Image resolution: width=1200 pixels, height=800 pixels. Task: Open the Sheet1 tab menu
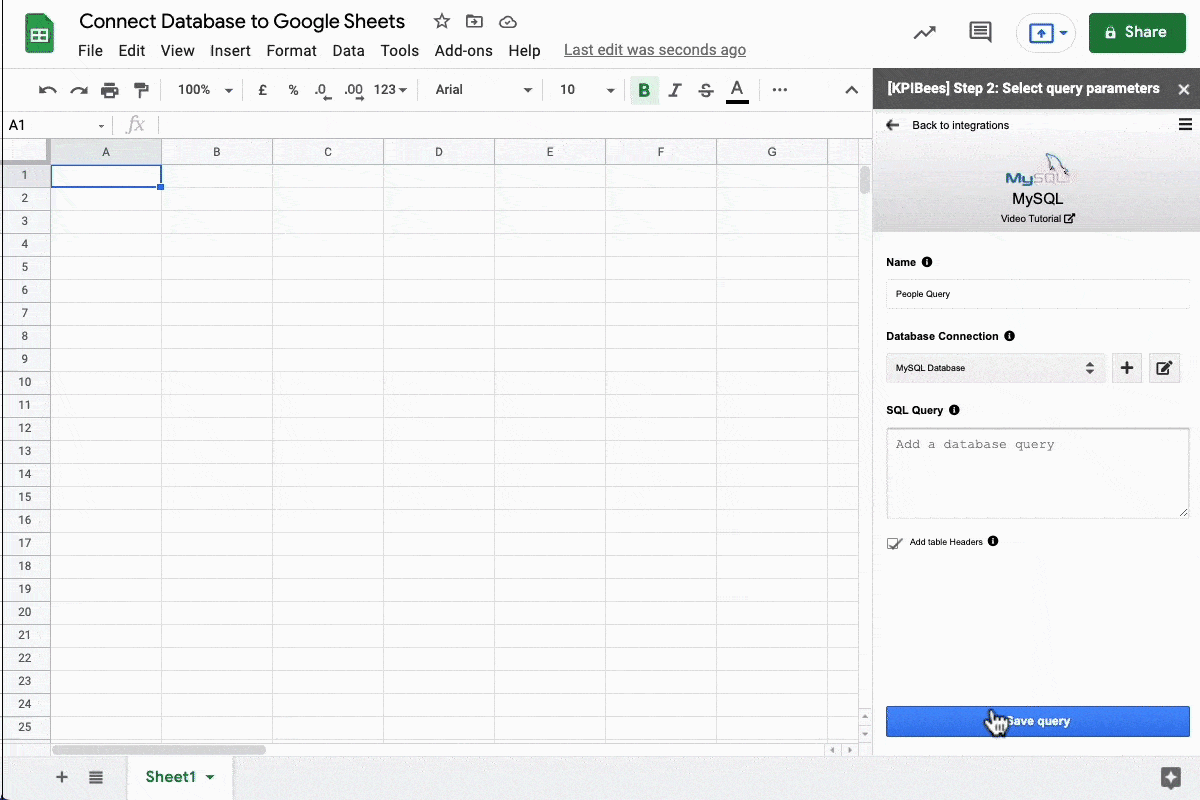pyautogui.click(x=211, y=777)
